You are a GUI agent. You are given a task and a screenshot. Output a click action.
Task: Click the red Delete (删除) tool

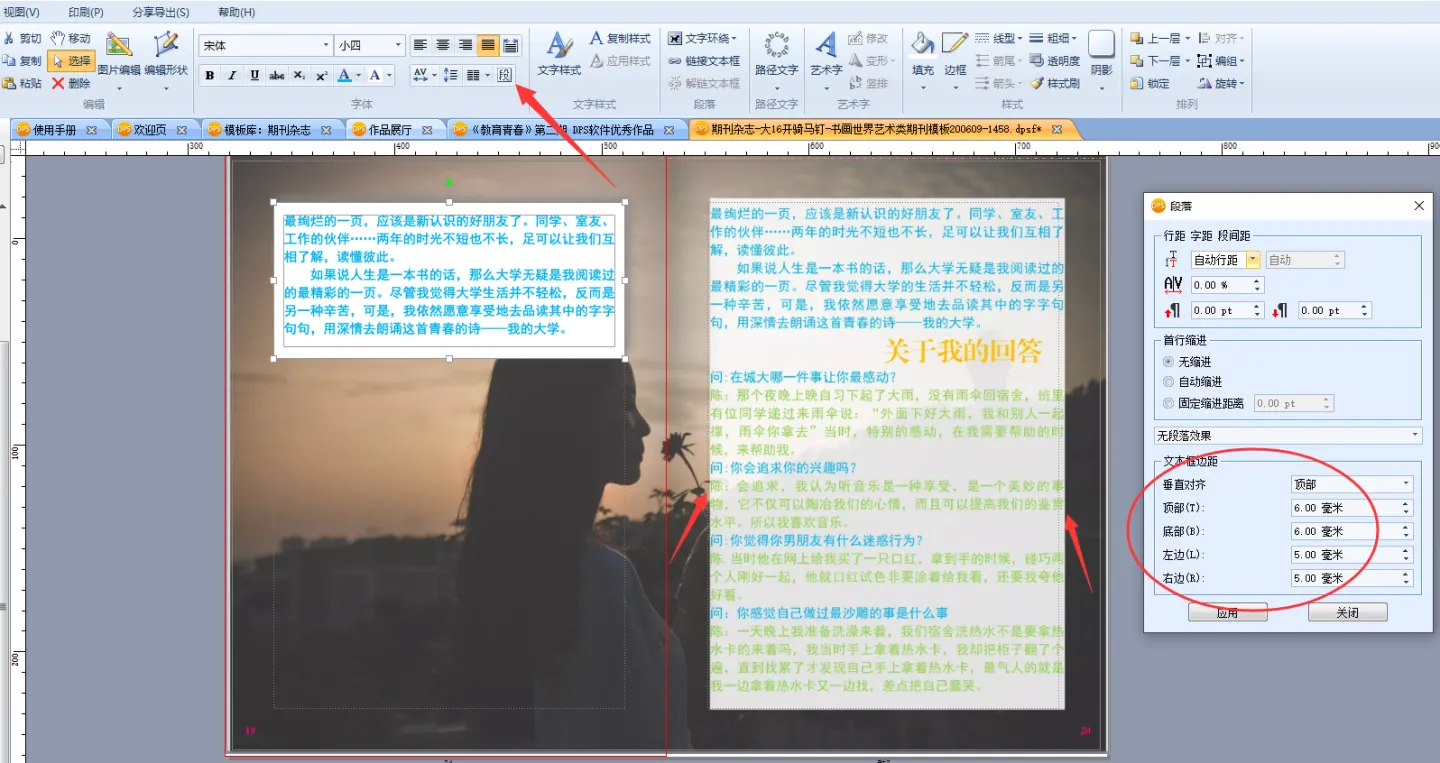coord(71,83)
